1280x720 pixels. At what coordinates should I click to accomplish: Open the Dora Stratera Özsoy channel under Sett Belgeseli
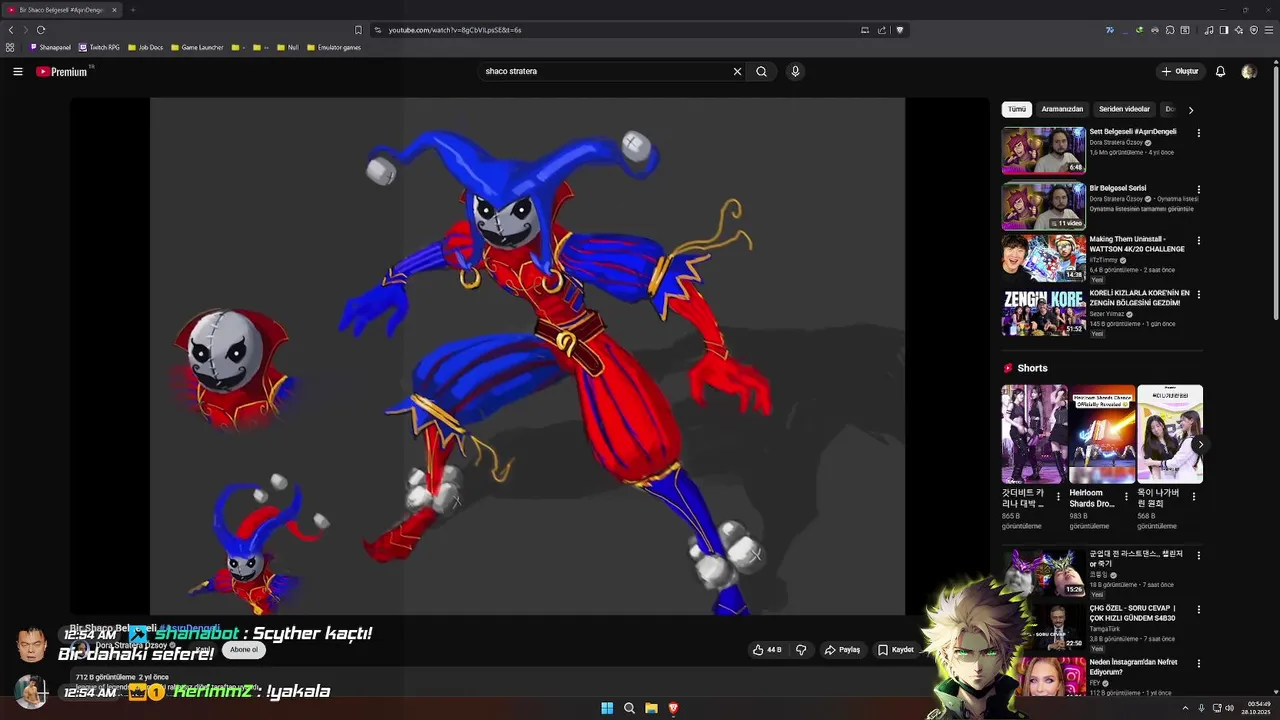1116,142
